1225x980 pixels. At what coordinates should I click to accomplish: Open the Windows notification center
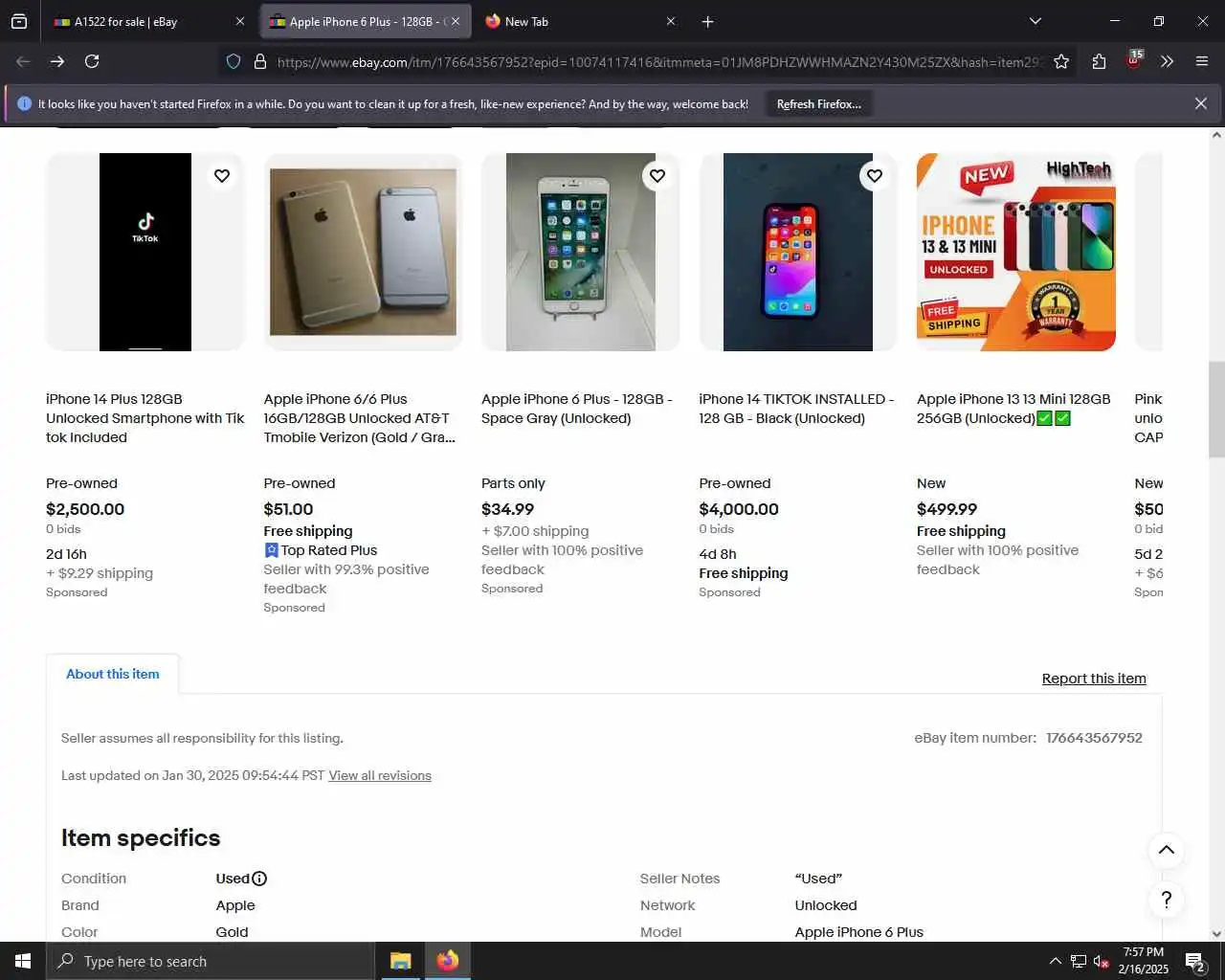point(1195,961)
